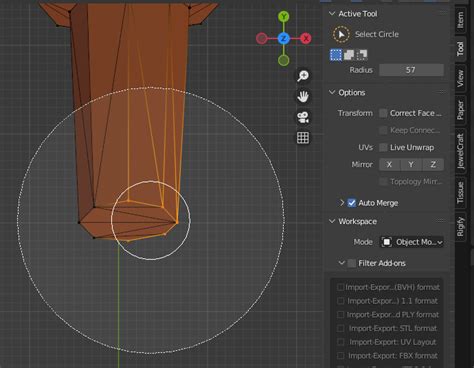Screen dimensions: 474x368
Task: Toggle Mirror Z button
Action: click(433, 165)
